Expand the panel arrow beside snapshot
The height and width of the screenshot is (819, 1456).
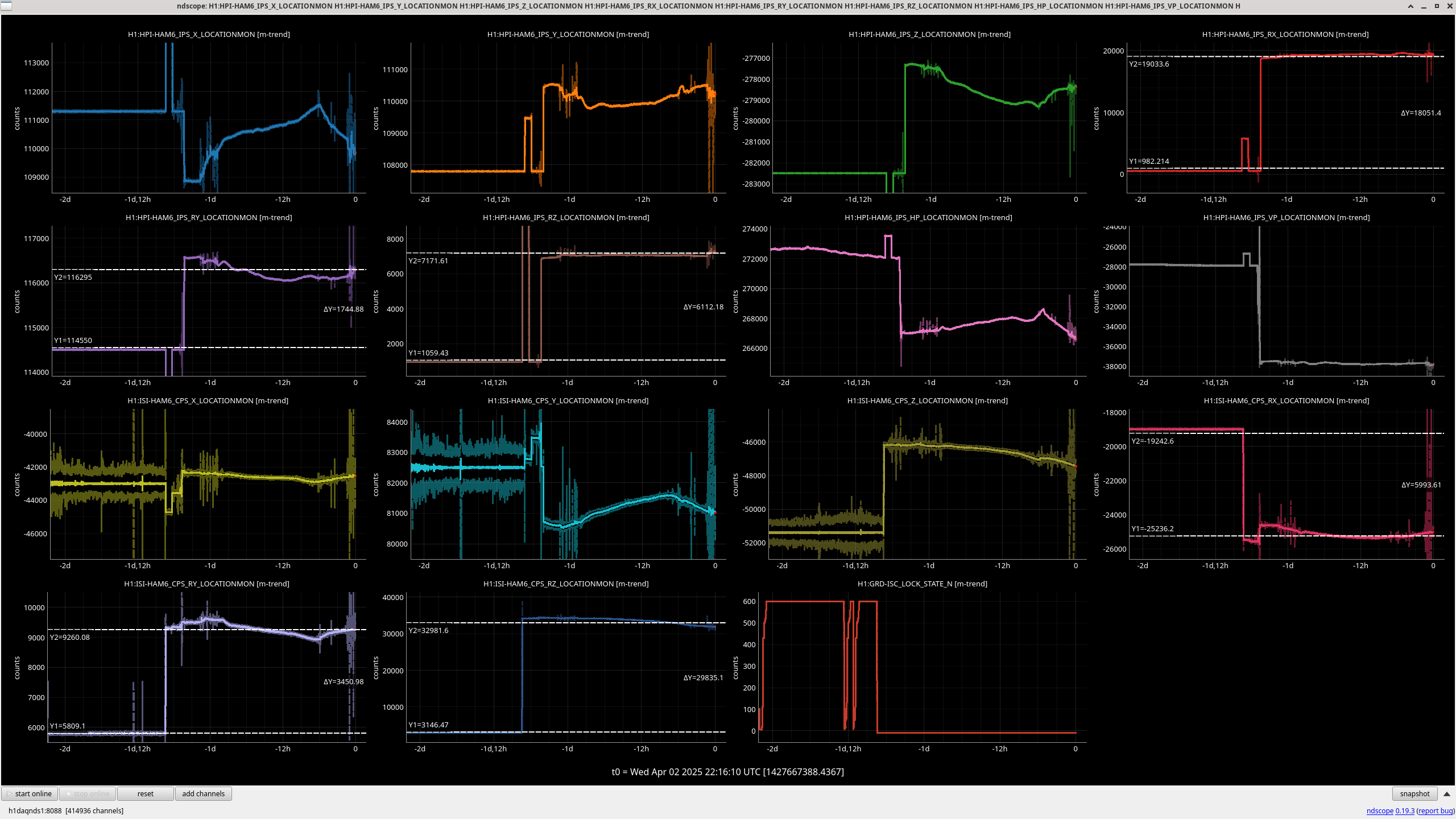point(1447,793)
